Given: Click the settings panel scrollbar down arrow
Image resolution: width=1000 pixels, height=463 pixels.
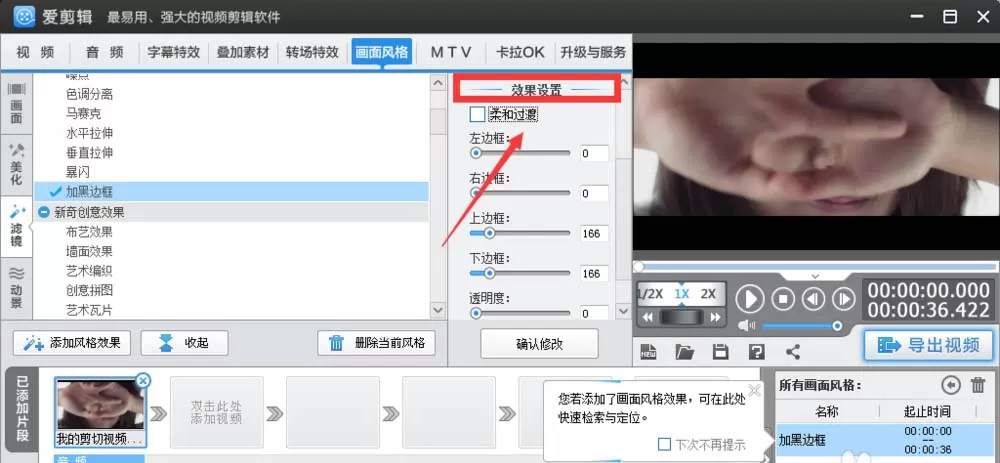Looking at the screenshot, I should [624, 311].
